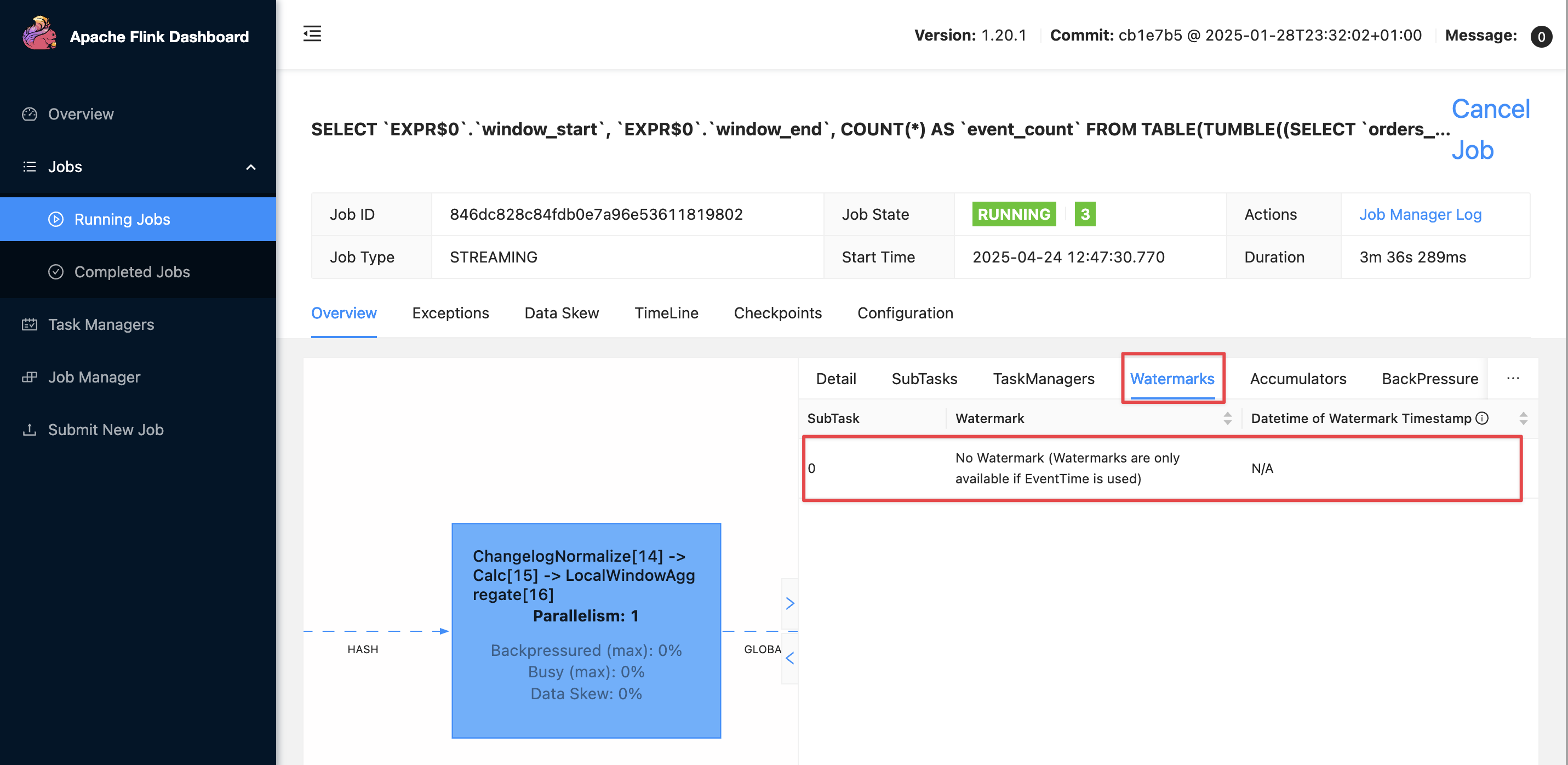1568x765 pixels.
Task: Sort by Datetime of Watermark Timestamp
Action: [x=1523, y=418]
